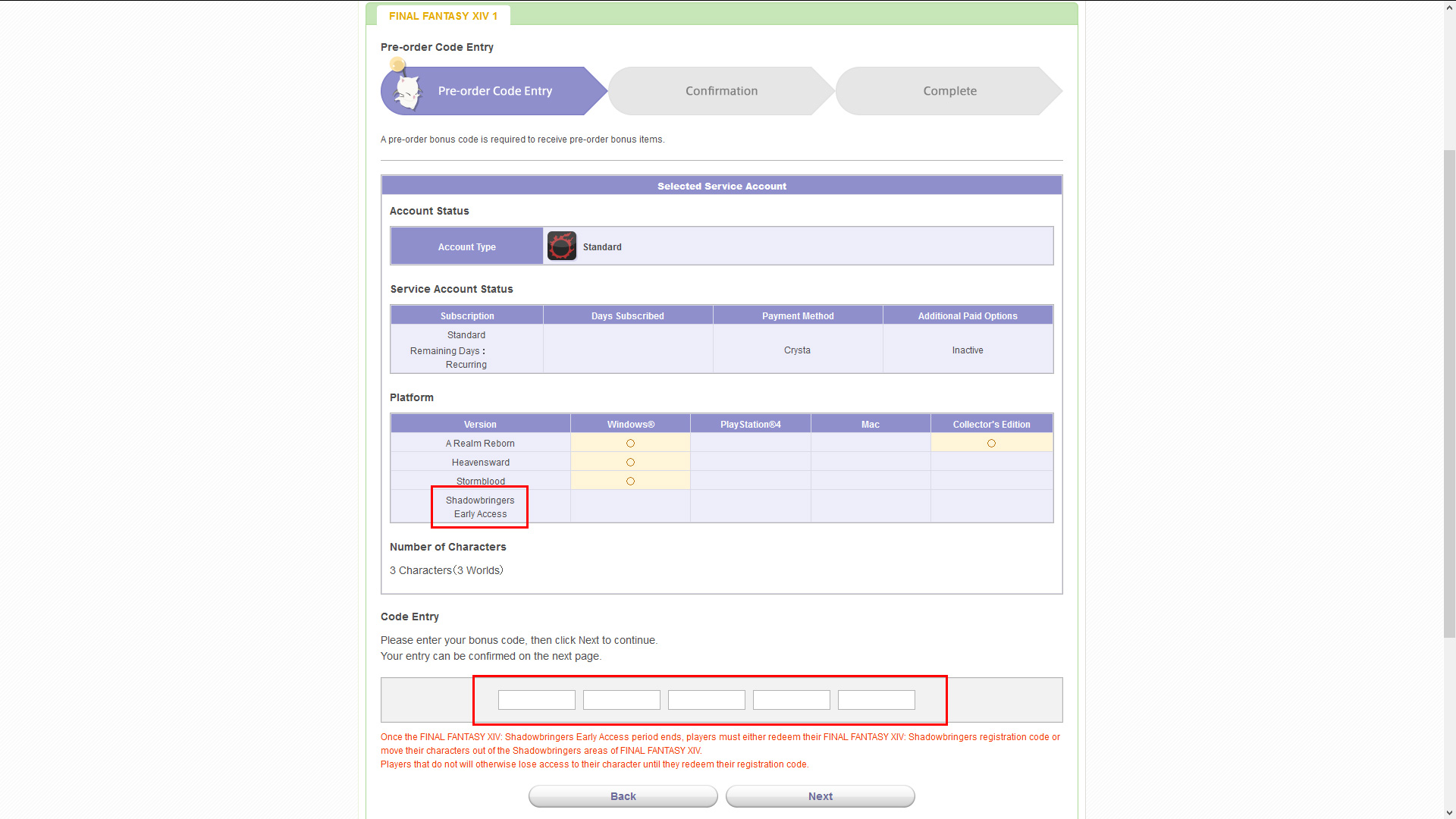Click the vertical scrollbar thumb
The height and width of the screenshot is (819, 1456).
pos(1449,394)
